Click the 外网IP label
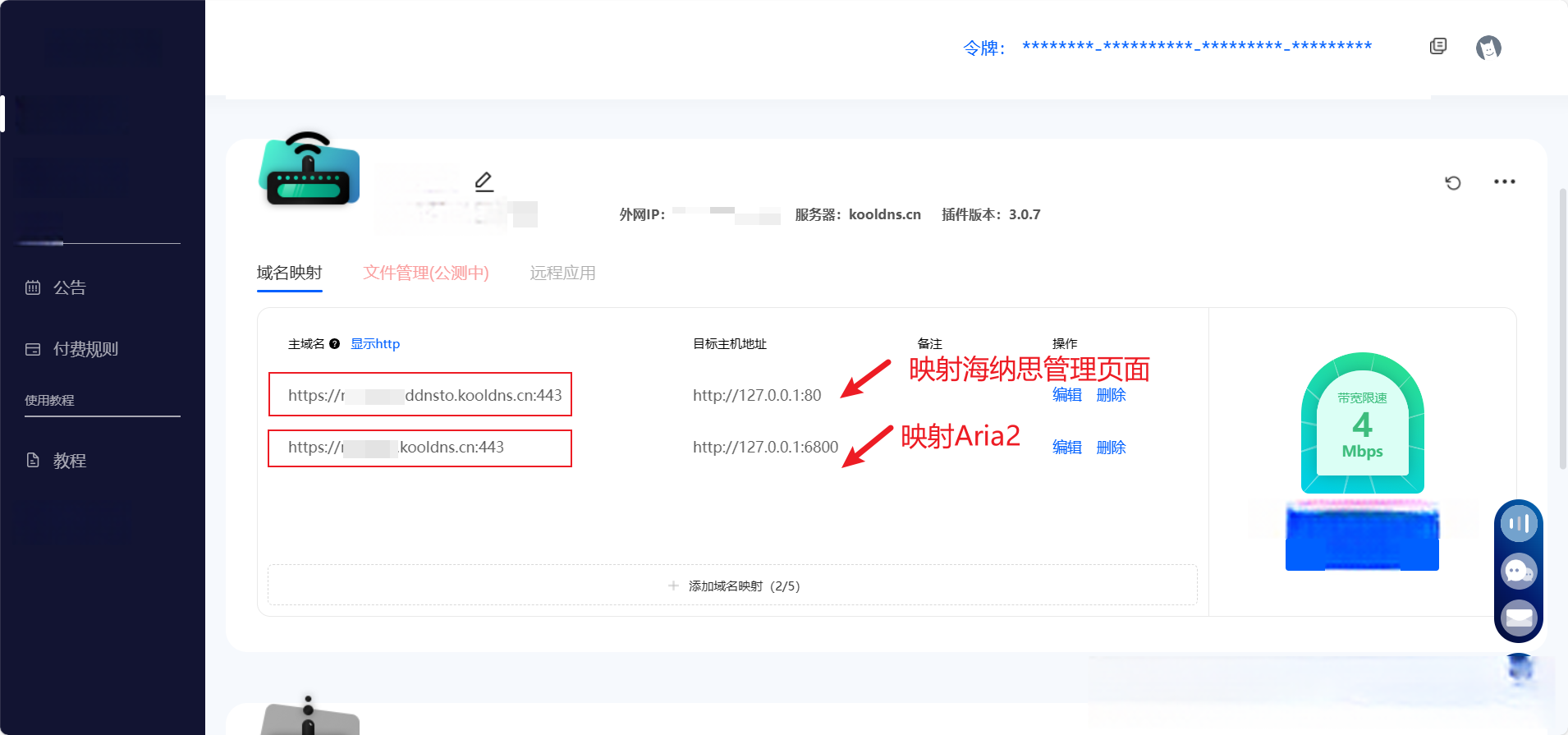Image resolution: width=1568 pixels, height=735 pixels. coord(642,214)
